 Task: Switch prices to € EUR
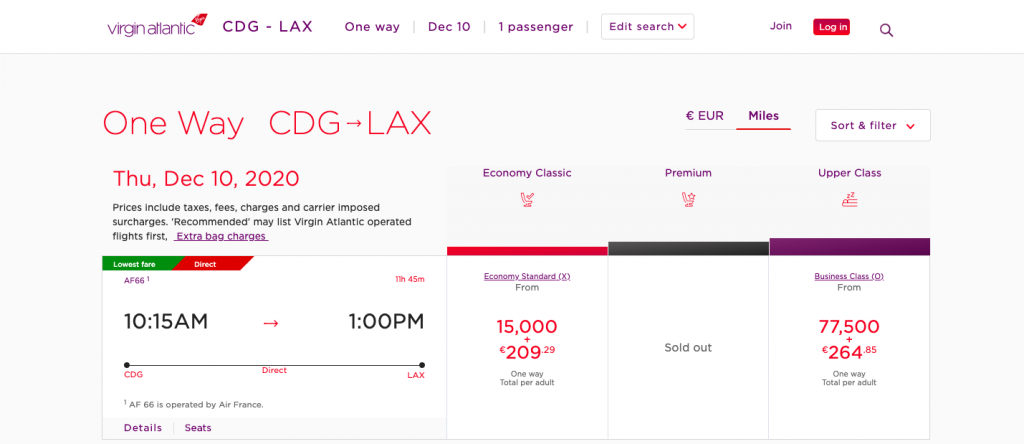(704, 116)
